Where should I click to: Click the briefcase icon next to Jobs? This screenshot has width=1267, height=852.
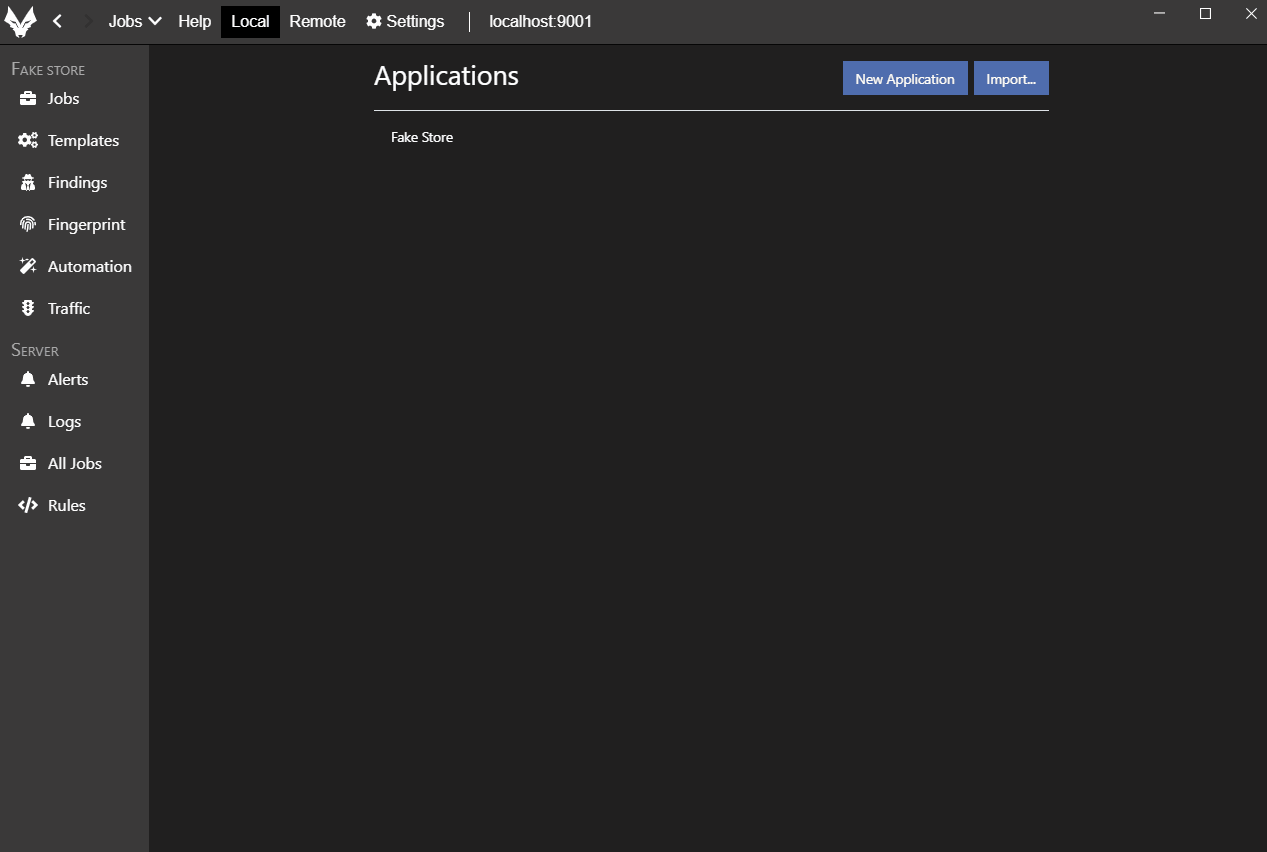28,99
